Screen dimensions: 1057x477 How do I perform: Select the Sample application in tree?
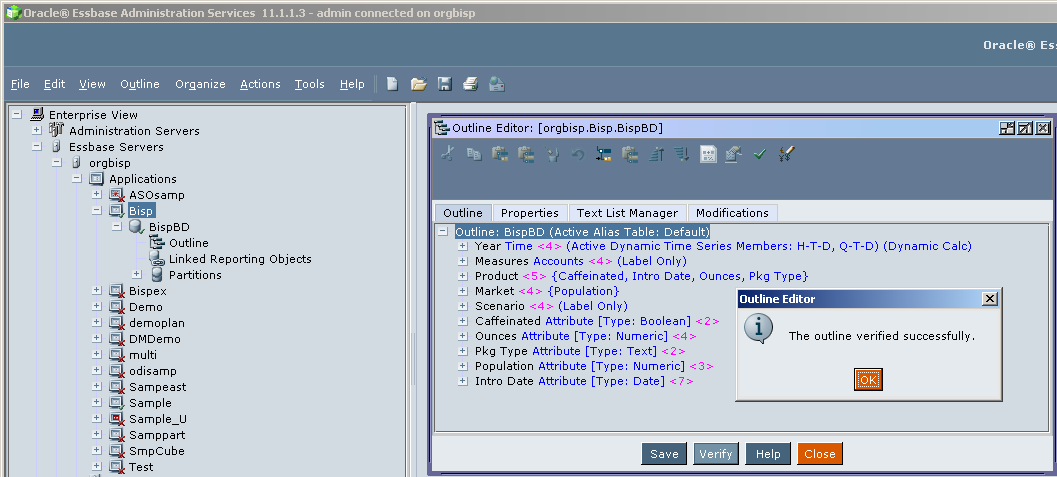coord(150,403)
